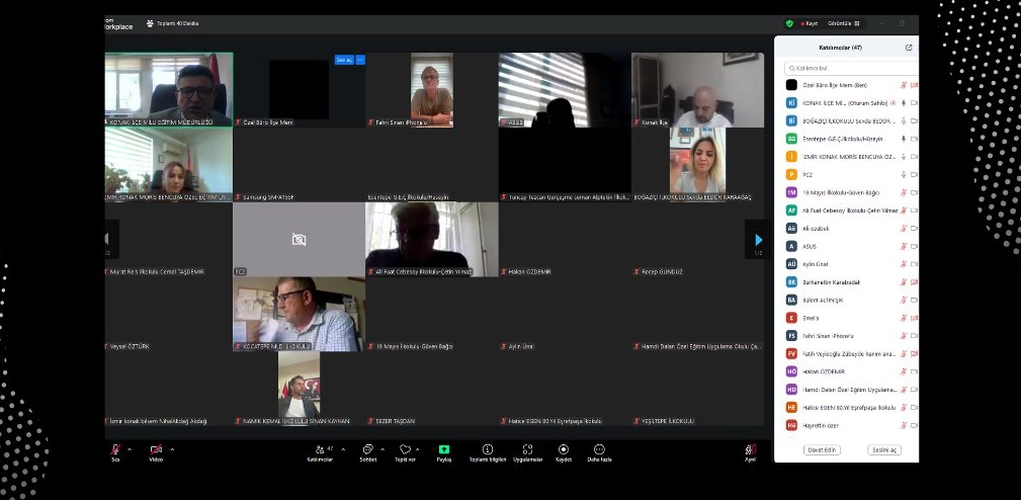Click the green Paylaş share screen icon

444,450
